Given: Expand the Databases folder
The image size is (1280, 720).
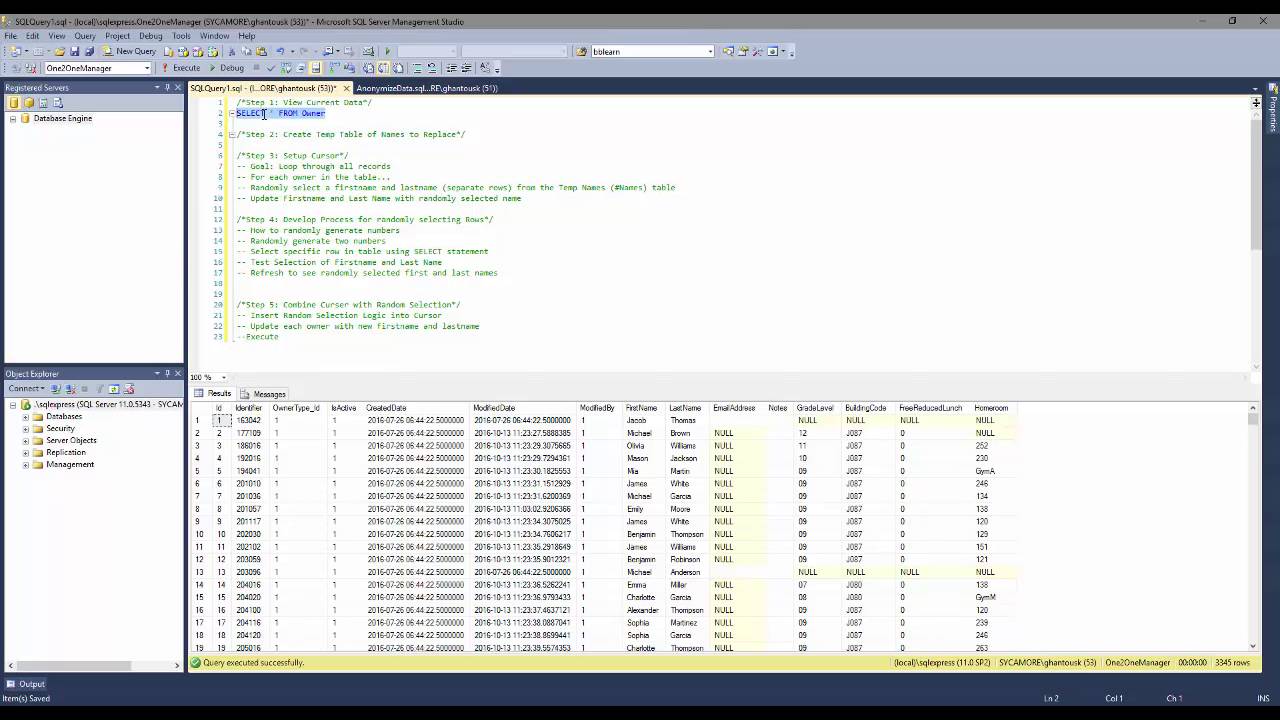Looking at the screenshot, I should tap(26, 416).
